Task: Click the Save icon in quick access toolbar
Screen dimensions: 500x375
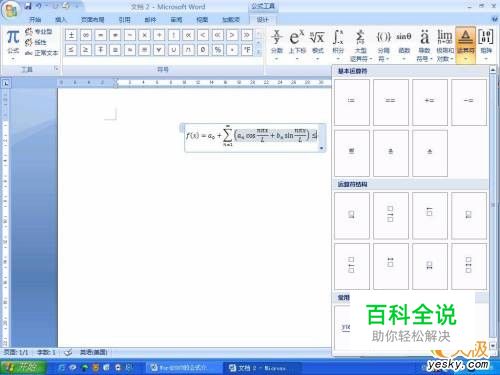Action: [29, 6]
